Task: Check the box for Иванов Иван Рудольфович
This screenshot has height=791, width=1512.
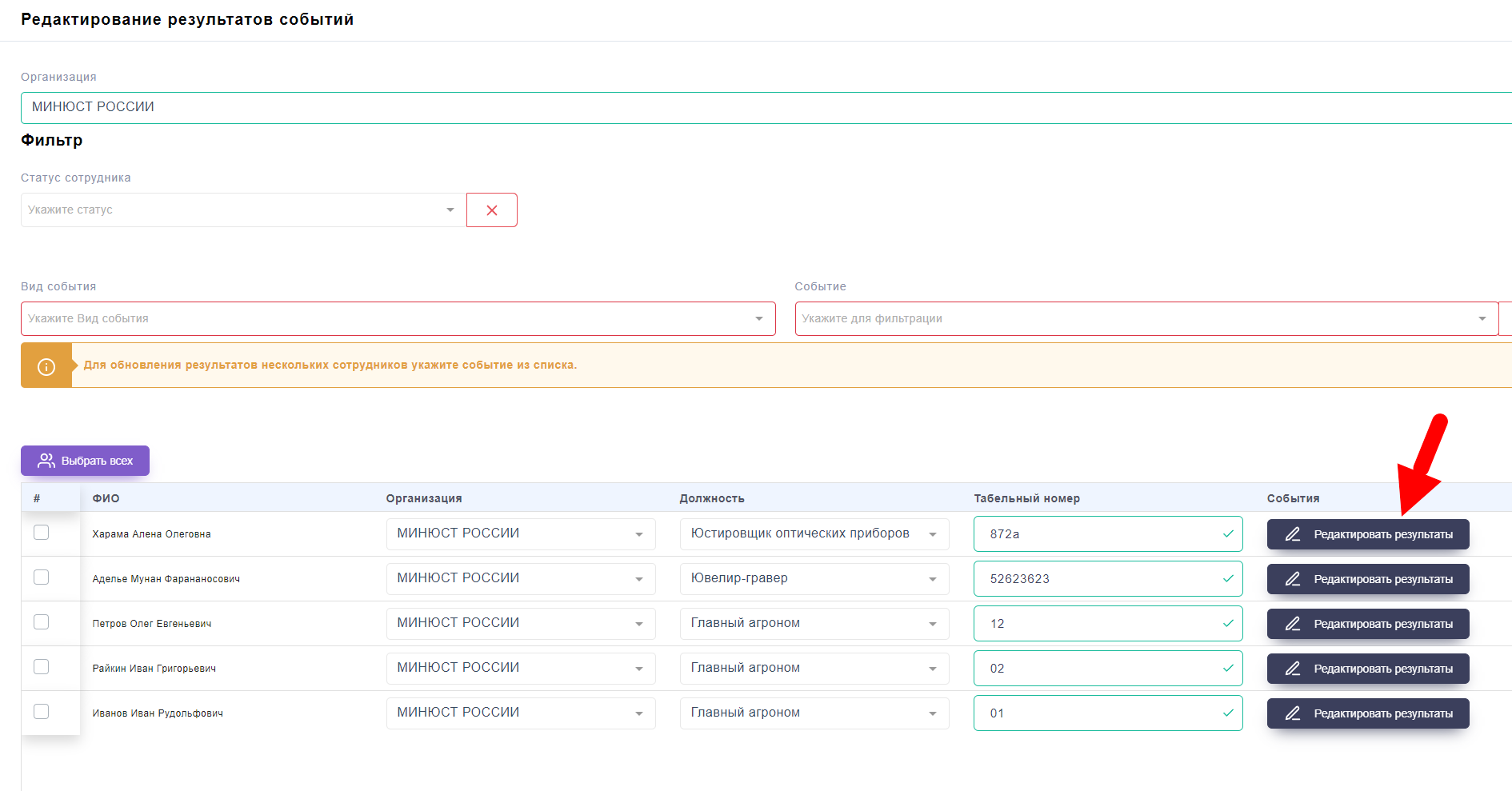Action: click(x=42, y=712)
